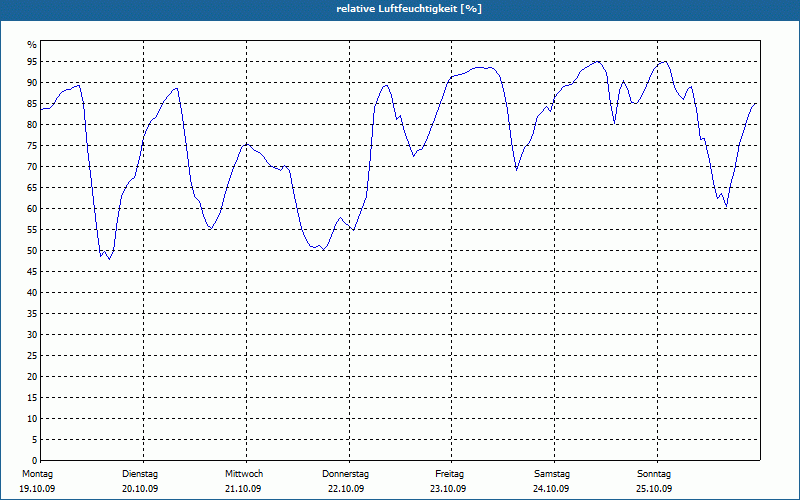
Task: Select the 'Mittwoch' day label
Action: (x=244, y=474)
